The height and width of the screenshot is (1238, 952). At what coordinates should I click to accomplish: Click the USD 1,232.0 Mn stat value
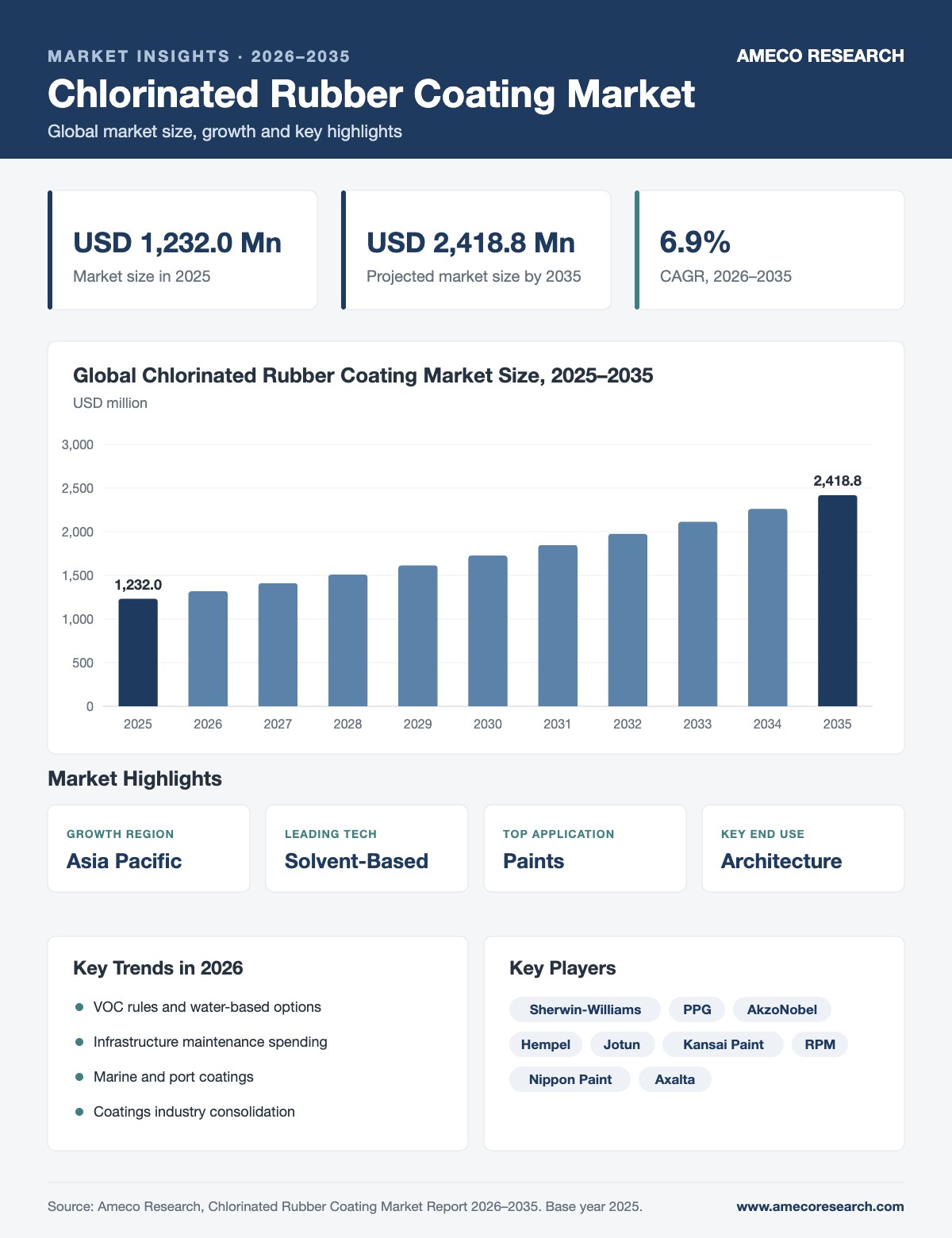178,242
